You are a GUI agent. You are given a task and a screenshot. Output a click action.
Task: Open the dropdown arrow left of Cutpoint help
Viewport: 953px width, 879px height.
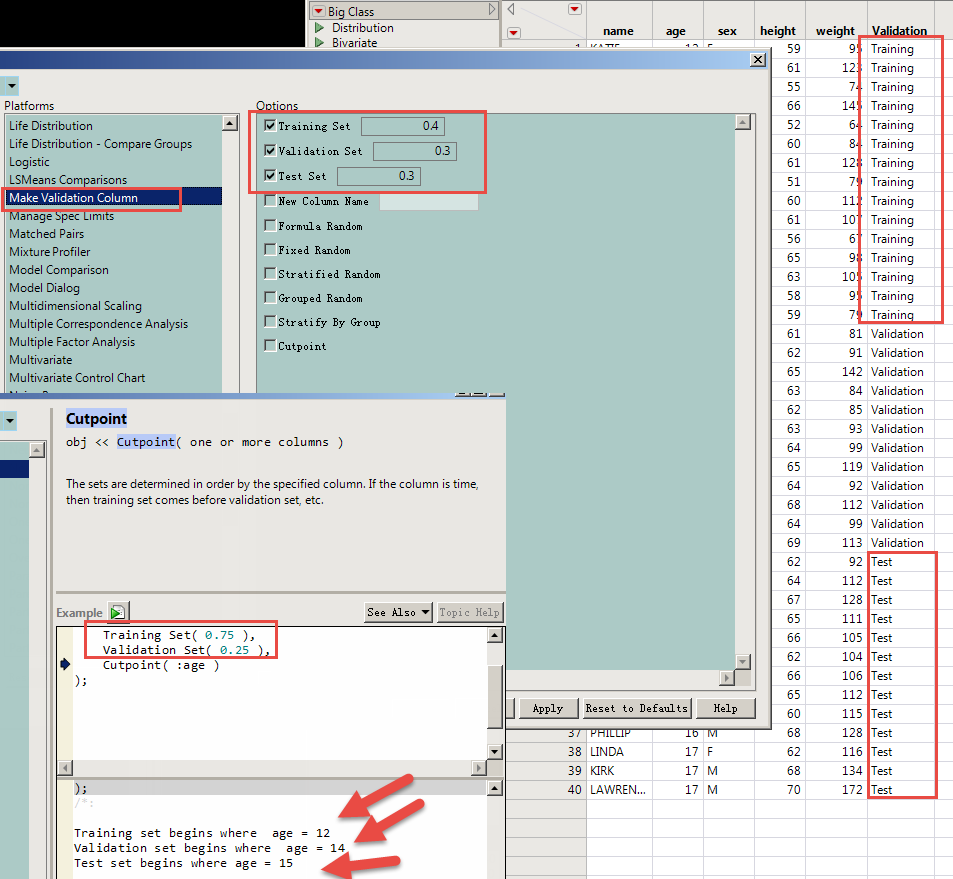click(x=9, y=421)
